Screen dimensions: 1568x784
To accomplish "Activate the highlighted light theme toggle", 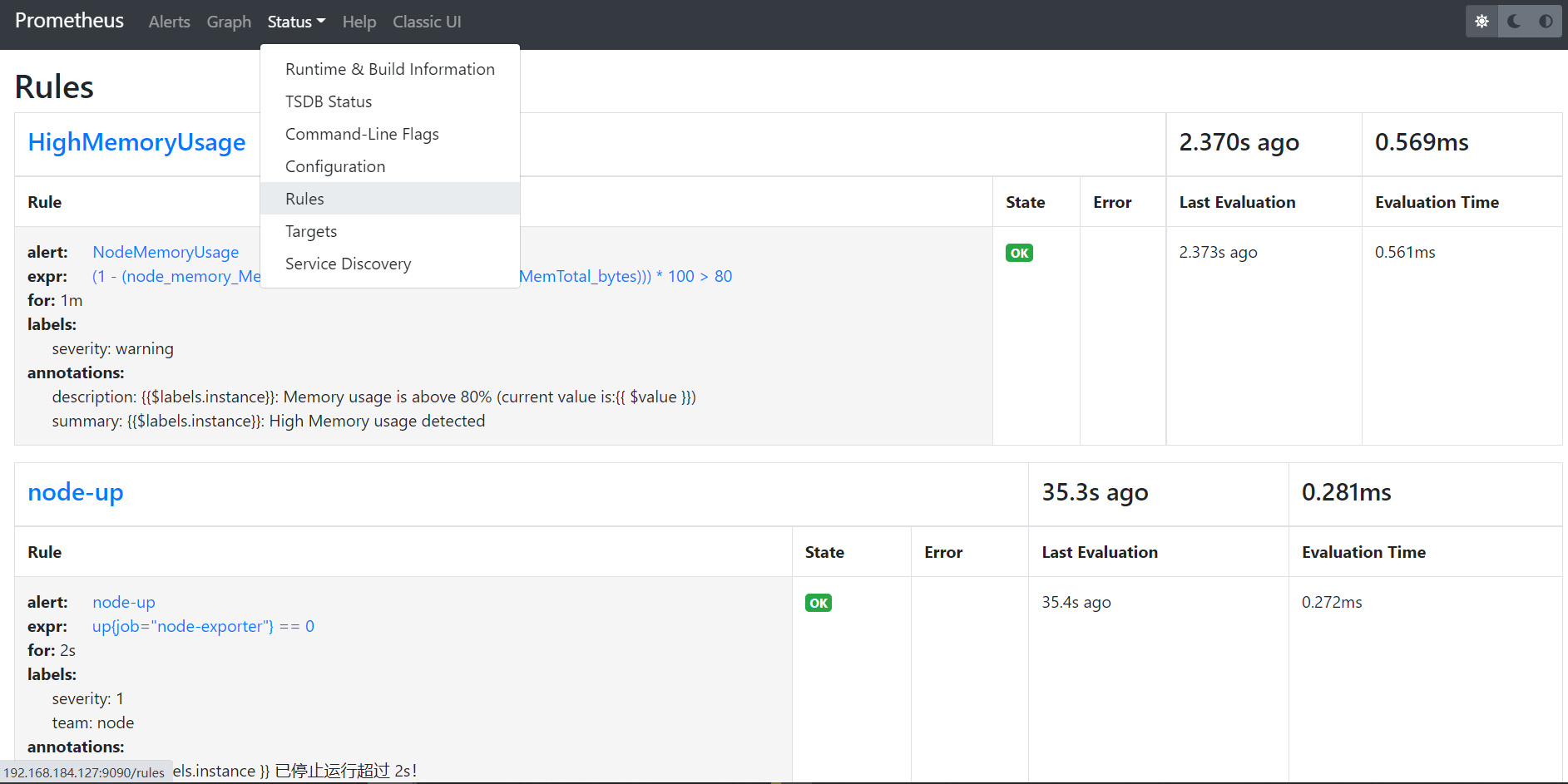I will pyautogui.click(x=1481, y=21).
